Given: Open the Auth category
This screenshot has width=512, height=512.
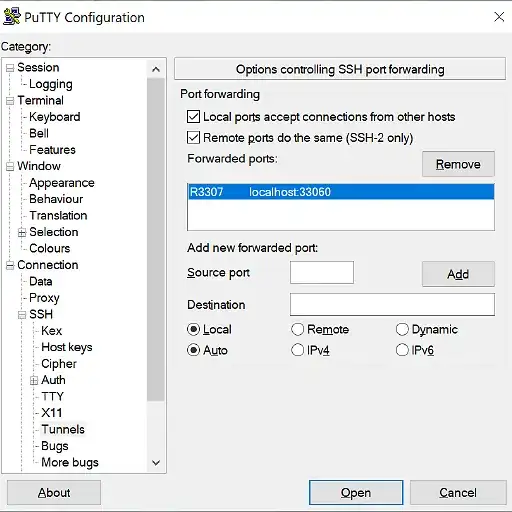Looking at the screenshot, I should tap(53, 380).
